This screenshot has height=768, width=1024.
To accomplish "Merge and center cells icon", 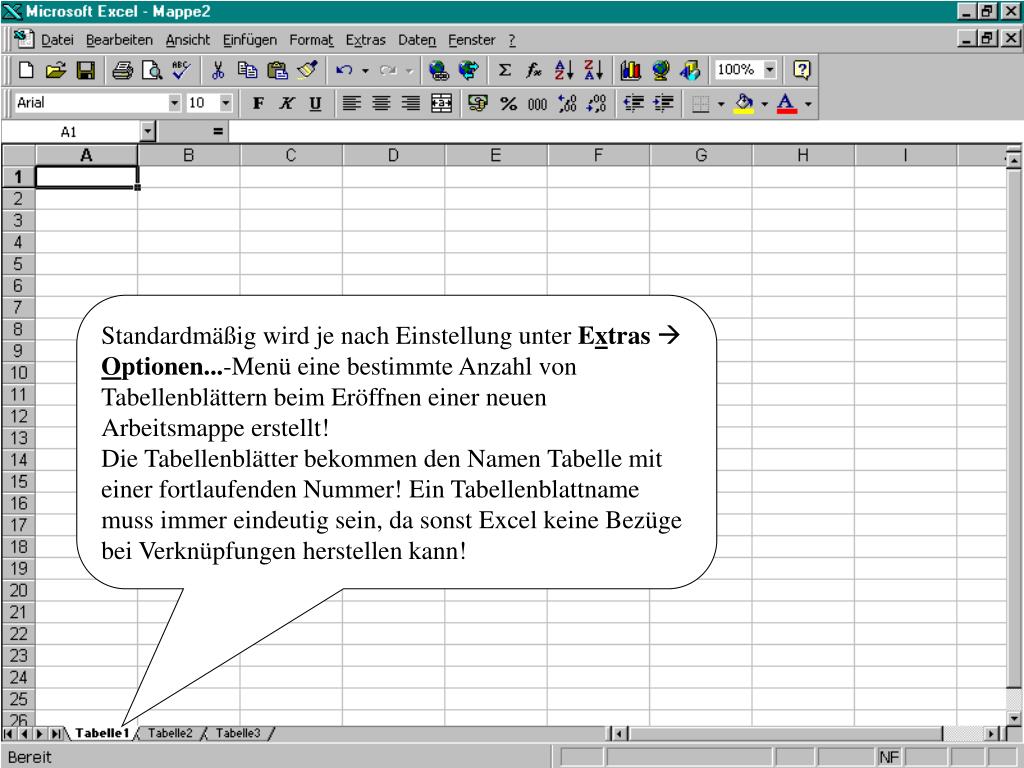I will 441,103.
